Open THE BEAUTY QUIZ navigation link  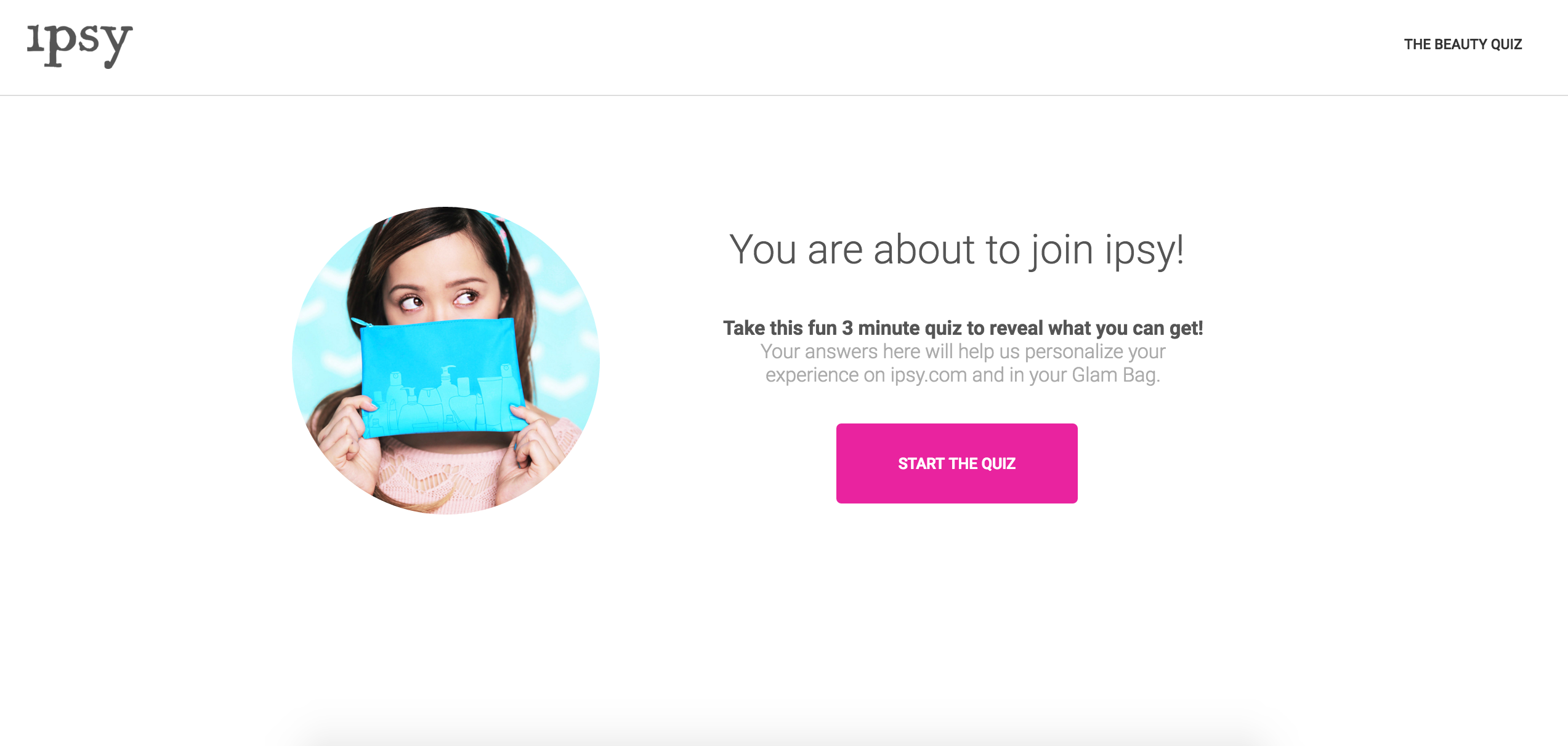pos(1463,44)
